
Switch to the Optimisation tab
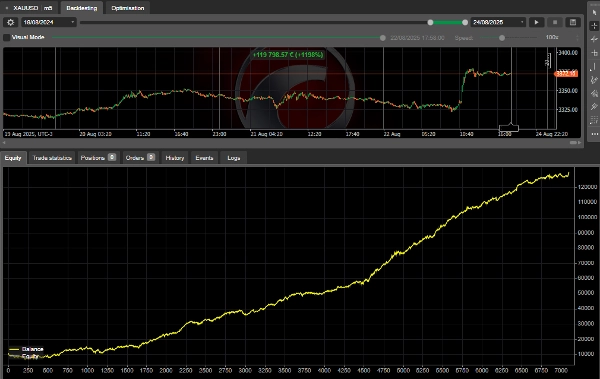[x=128, y=8]
